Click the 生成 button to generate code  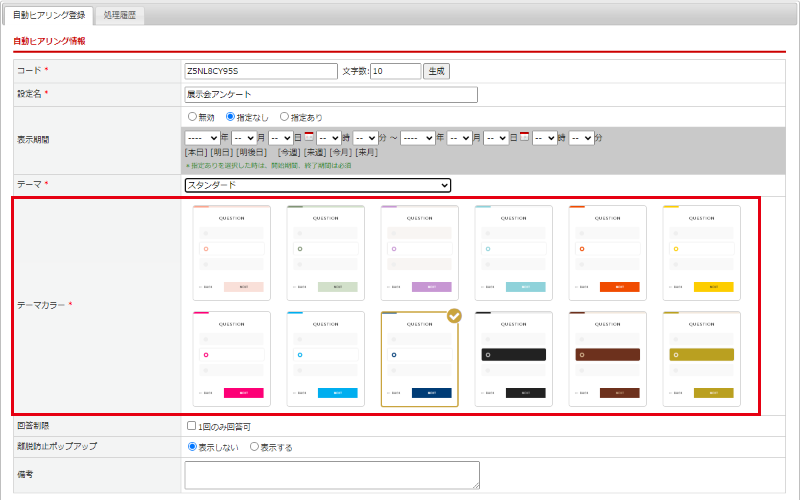(437, 71)
